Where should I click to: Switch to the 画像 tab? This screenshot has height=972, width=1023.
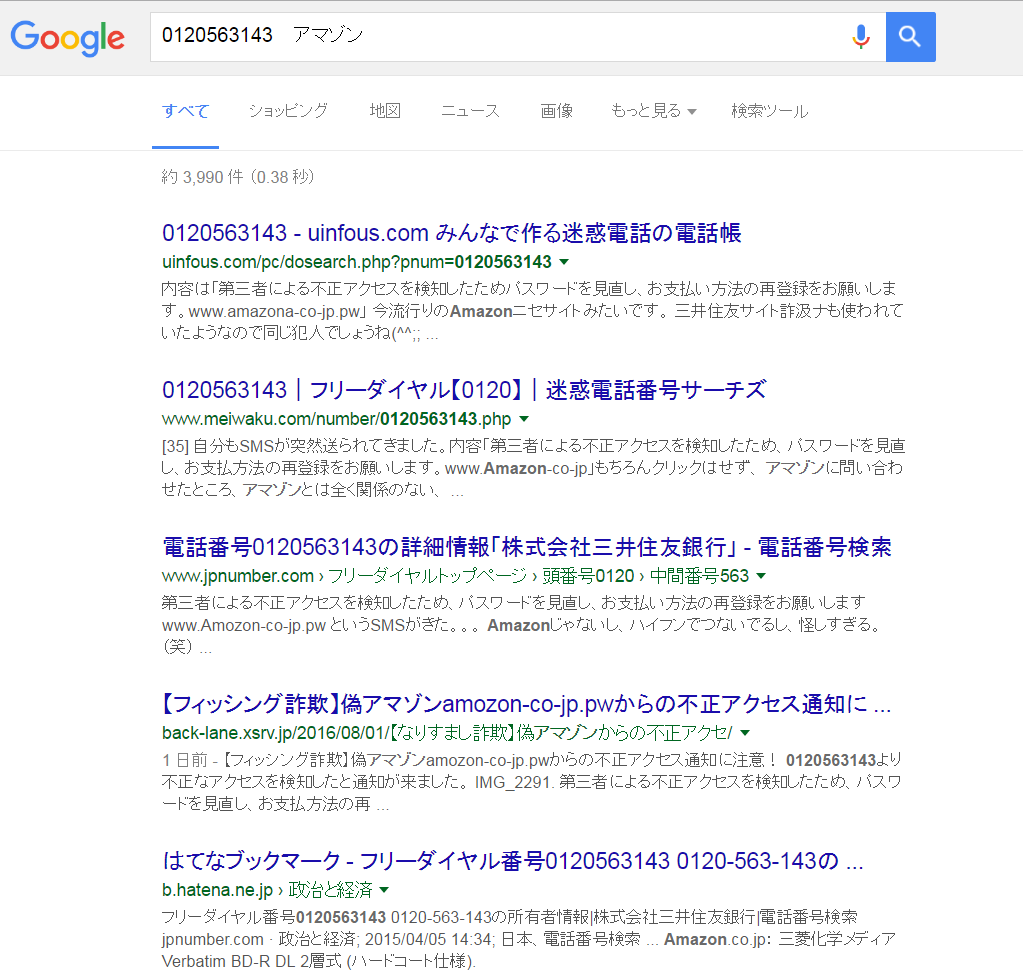pyautogui.click(x=557, y=111)
